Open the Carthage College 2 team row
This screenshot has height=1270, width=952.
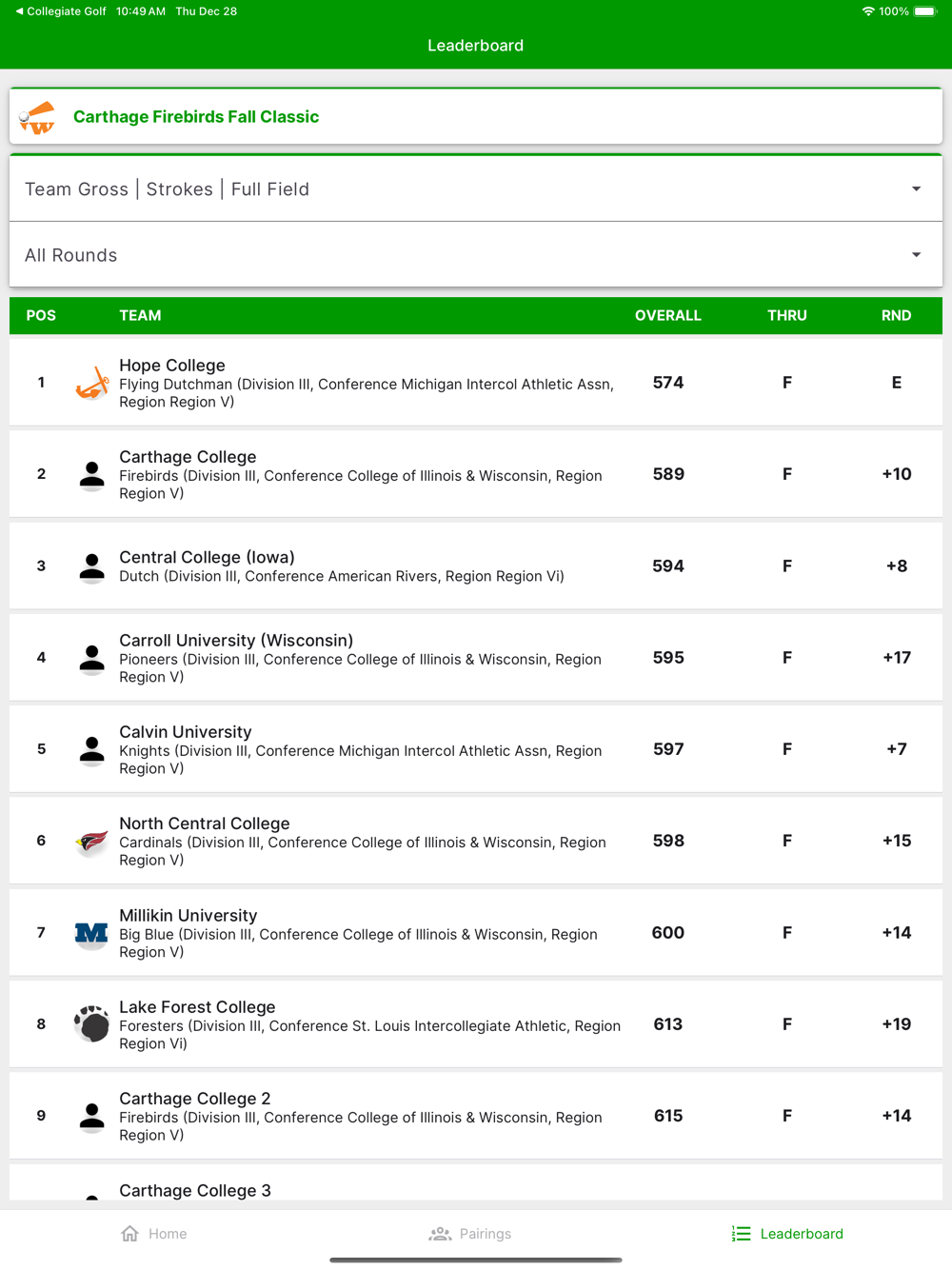[476, 1116]
